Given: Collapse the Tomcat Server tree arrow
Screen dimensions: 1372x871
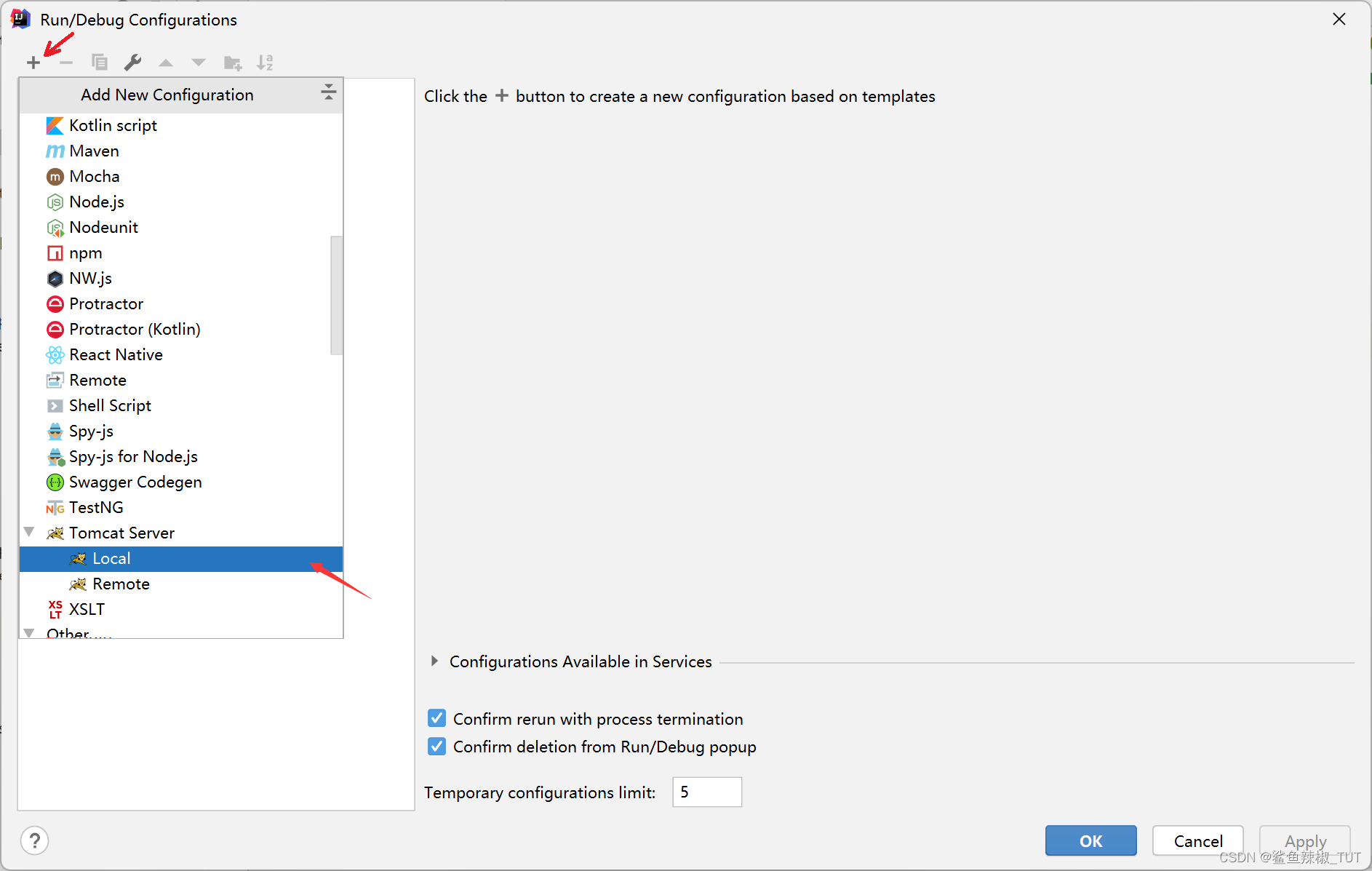Looking at the screenshot, I should pyautogui.click(x=29, y=533).
